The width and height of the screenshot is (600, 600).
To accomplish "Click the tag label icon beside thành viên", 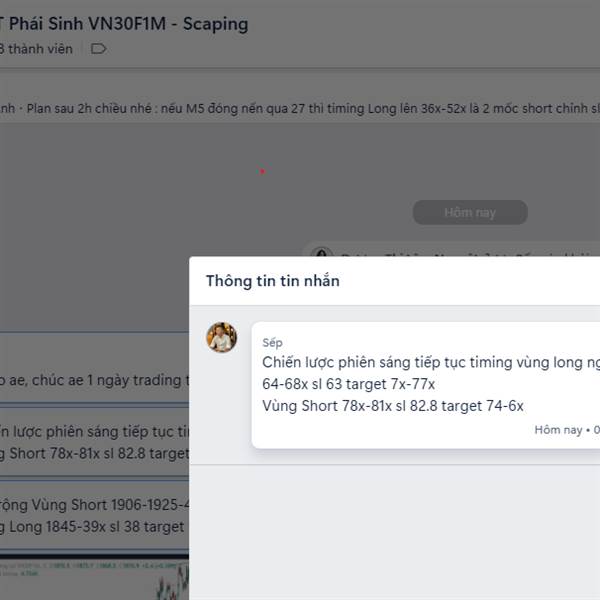I will tap(98, 49).
